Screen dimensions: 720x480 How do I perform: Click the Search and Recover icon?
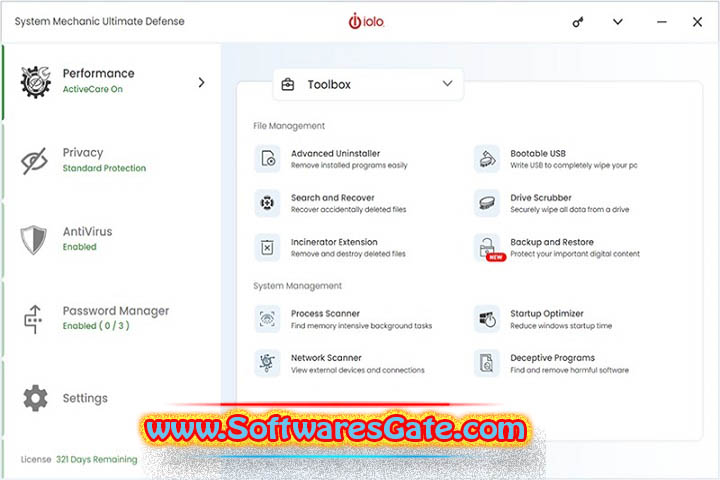pos(268,203)
